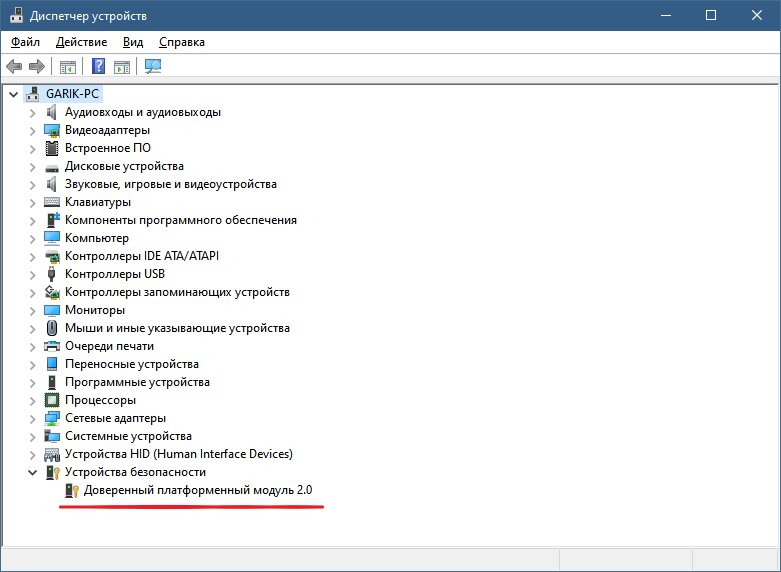Viewport: 781px width, 572px height.
Task: Select the Компьютер row text
Action: coord(97,238)
